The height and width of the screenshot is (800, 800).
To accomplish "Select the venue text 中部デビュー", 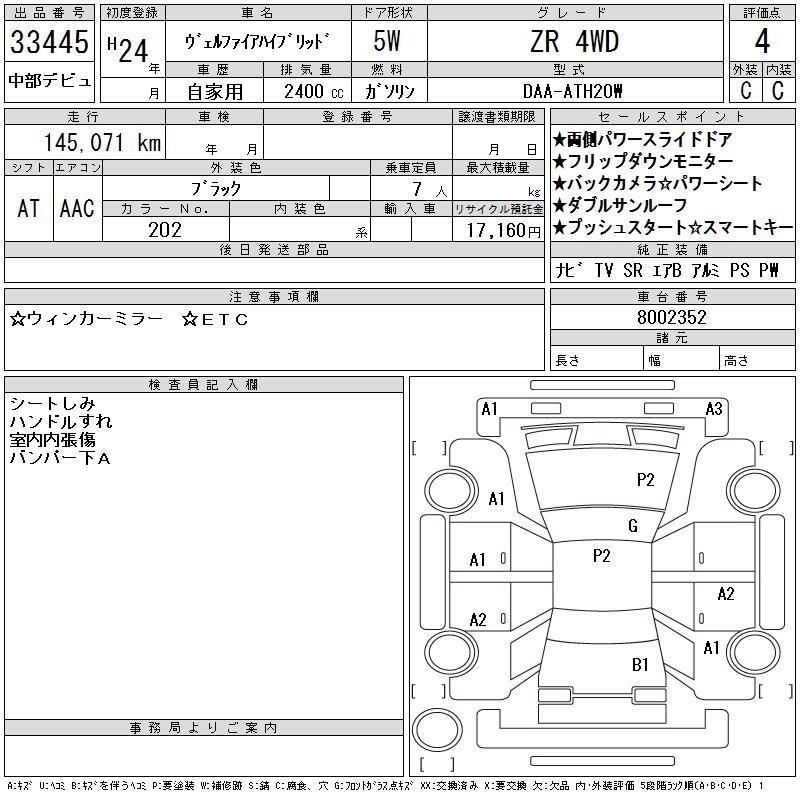I will click(49, 81).
